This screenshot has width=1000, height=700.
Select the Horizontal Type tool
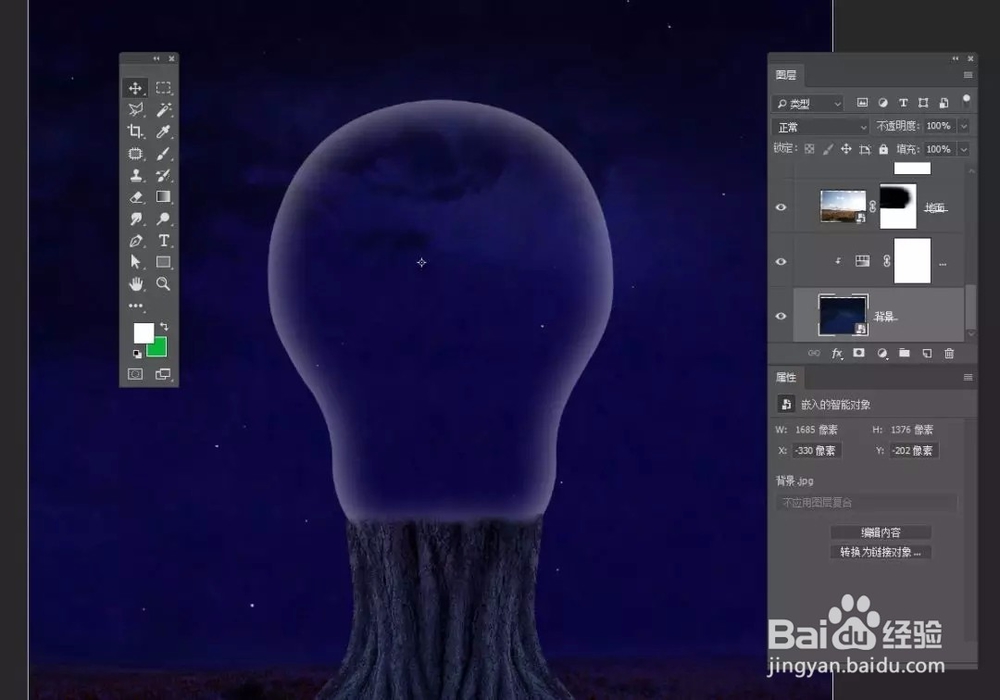pos(163,241)
